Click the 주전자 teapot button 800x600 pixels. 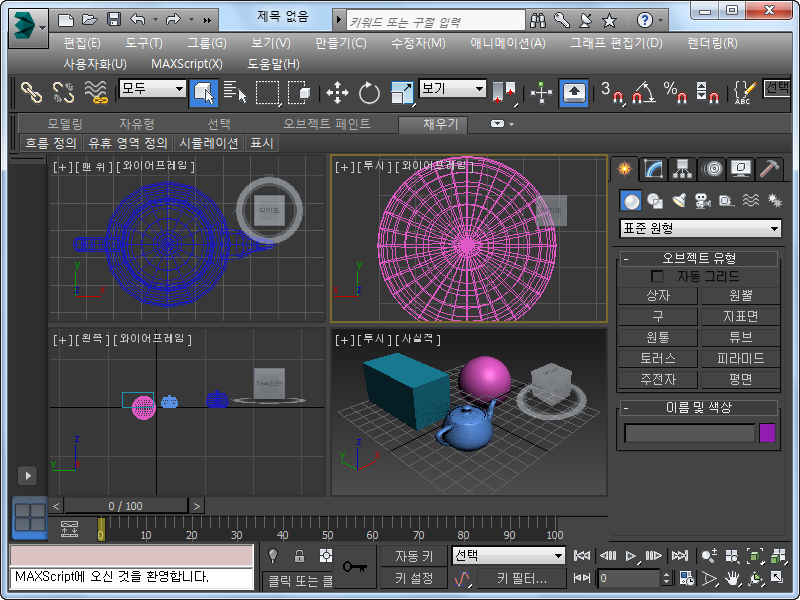coord(658,379)
